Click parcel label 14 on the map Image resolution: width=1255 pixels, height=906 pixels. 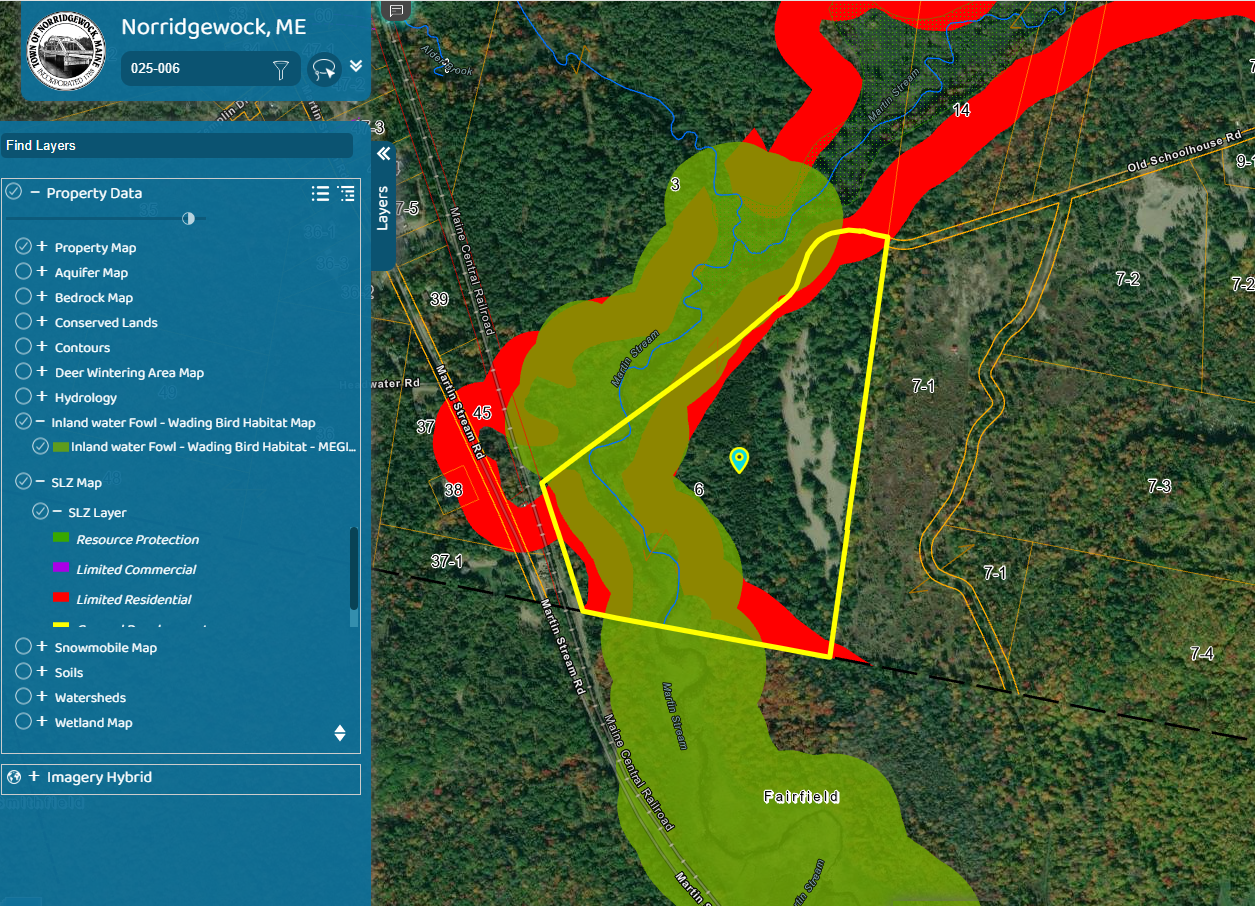click(x=961, y=110)
